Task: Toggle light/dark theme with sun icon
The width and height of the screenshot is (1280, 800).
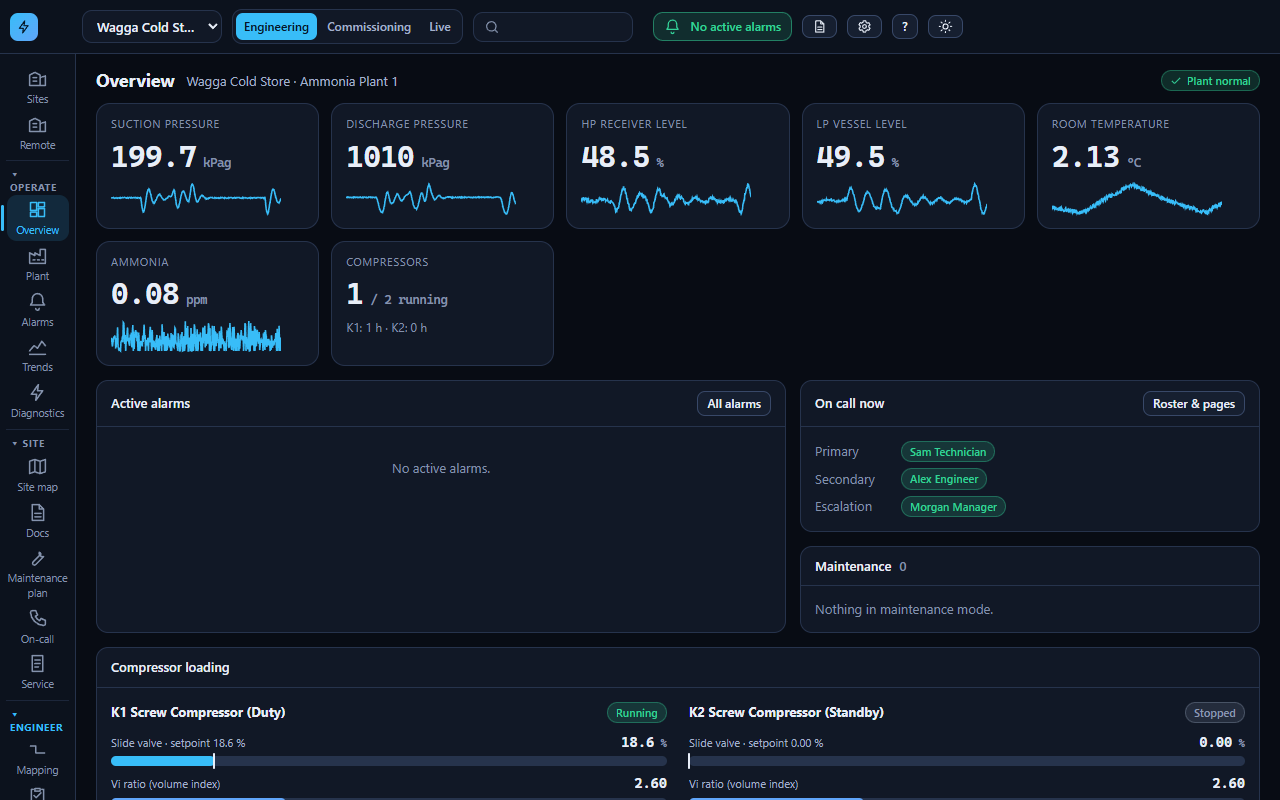Action: pos(945,27)
